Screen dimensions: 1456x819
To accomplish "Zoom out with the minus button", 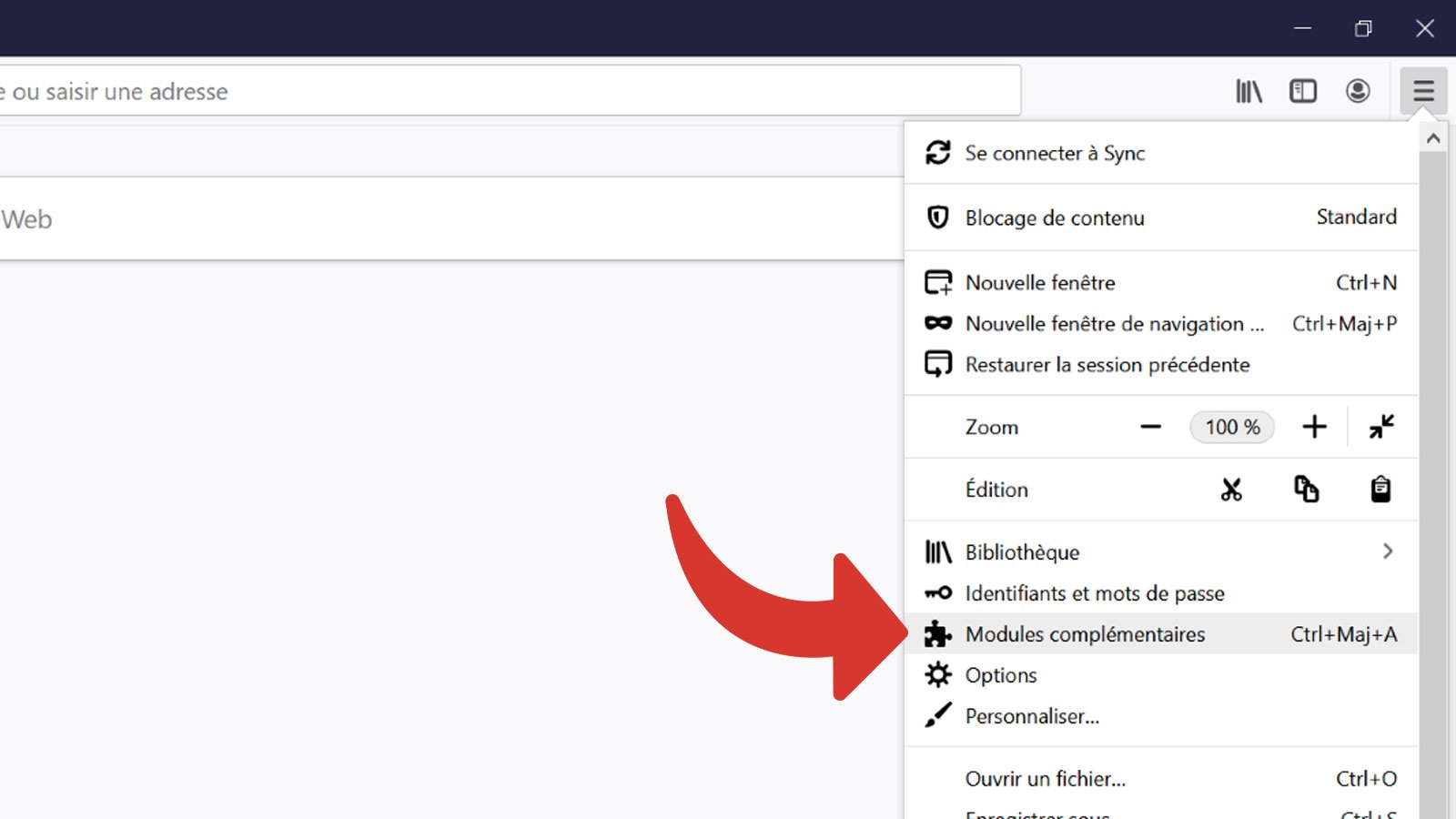I will click(x=1150, y=427).
